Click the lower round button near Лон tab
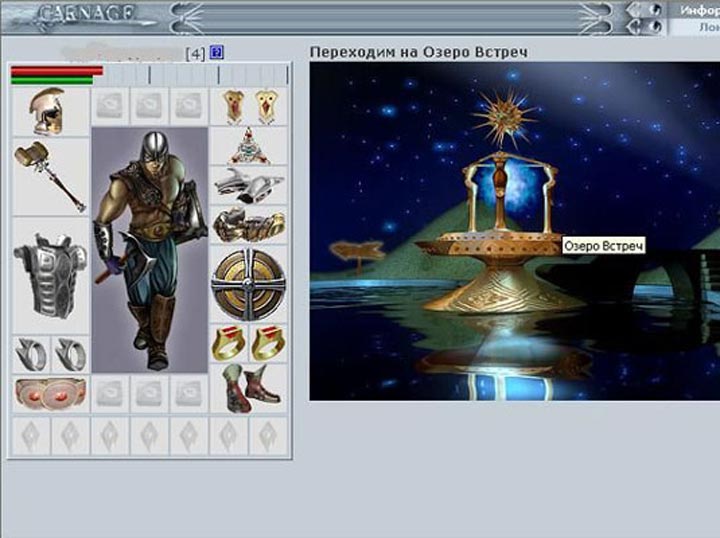The height and width of the screenshot is (538, 720). (656, 27)
